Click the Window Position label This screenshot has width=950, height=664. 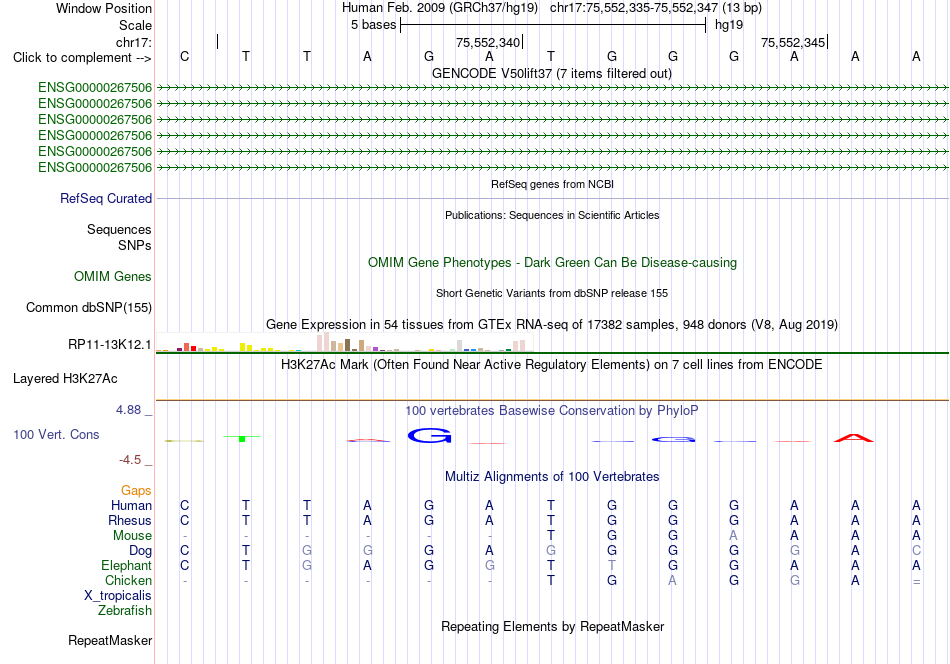pos(104,8)
